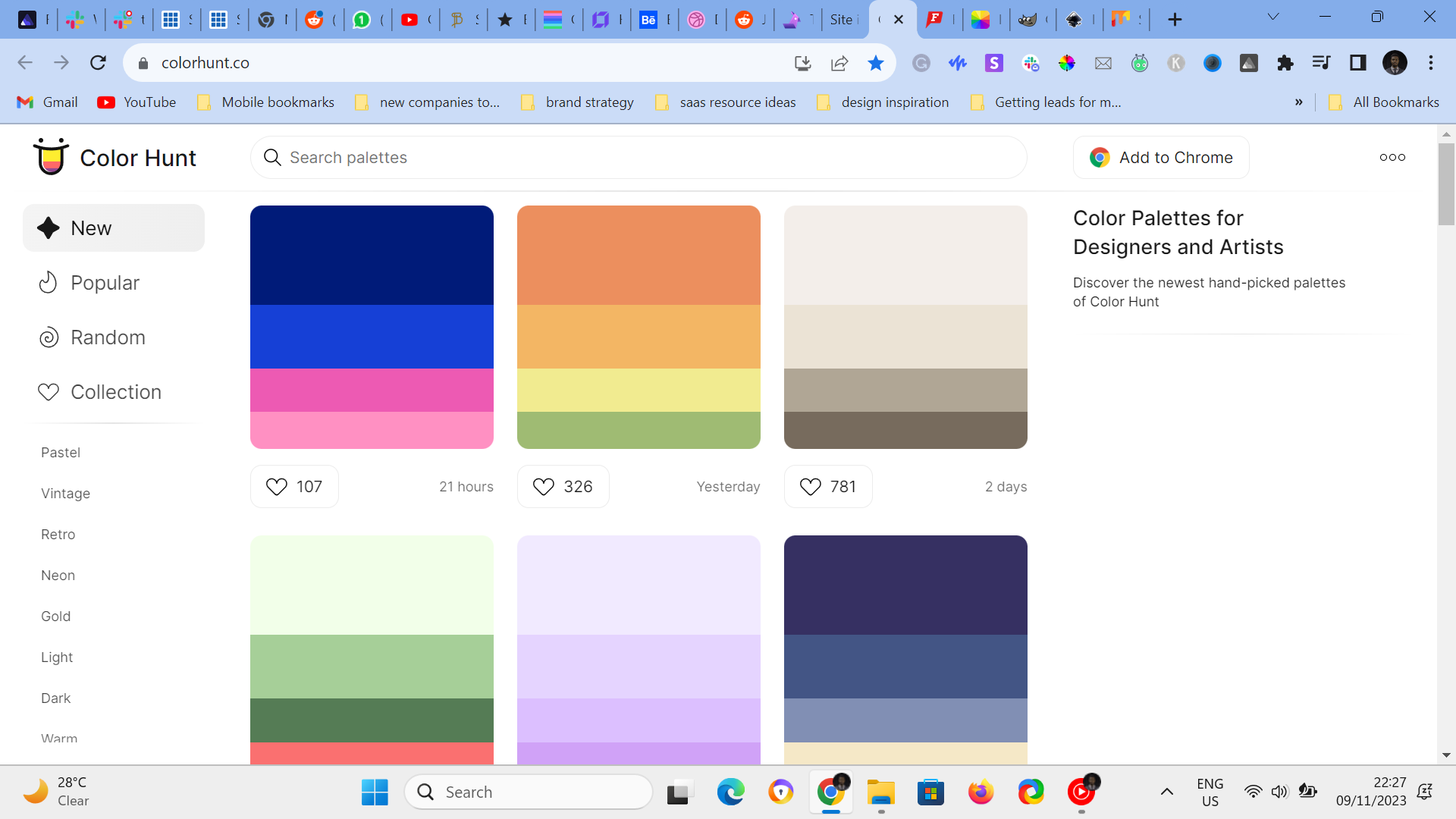The width and height of the screenshot is (1456, 819).
Task: Open the Collection heart section
Action: [115, 392]
